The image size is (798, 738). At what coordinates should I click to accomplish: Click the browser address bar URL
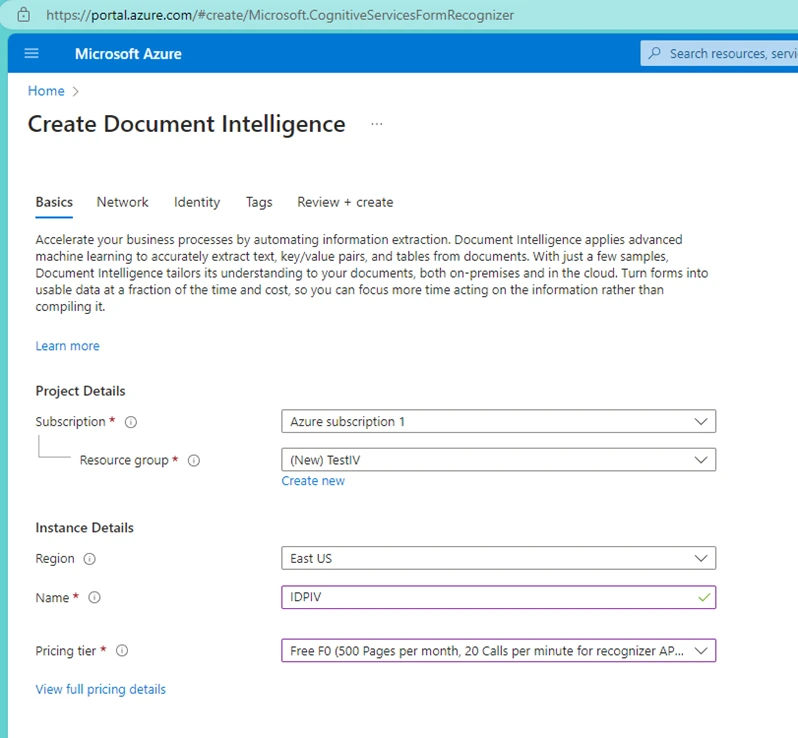click(x=280, y=15)
